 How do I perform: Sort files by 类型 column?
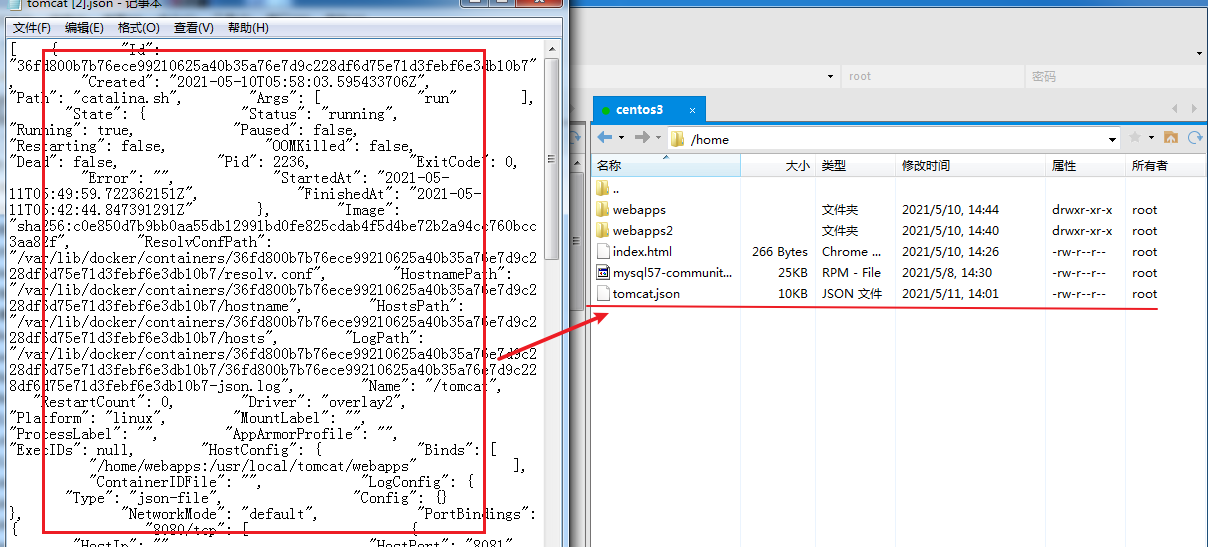pos(856,165)
